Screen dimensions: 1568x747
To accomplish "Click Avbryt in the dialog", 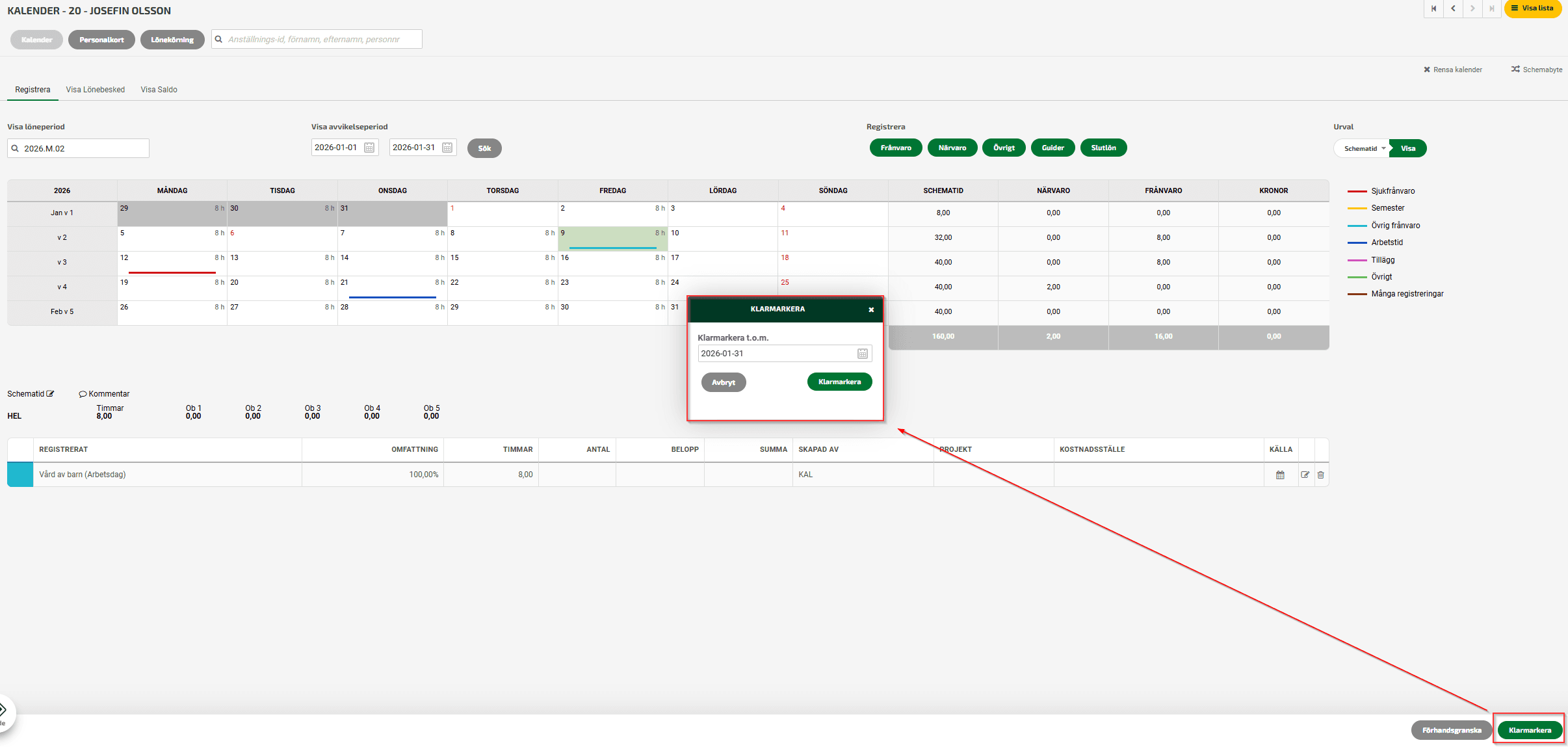I will click(723, 382).
